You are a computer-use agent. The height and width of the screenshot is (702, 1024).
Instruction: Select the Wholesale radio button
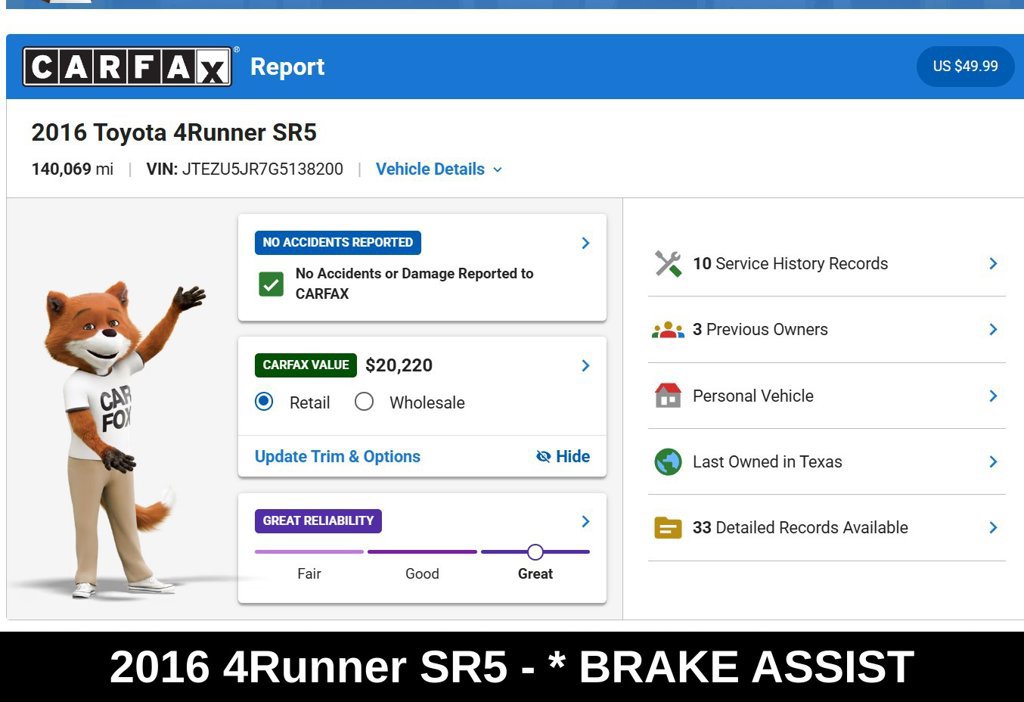(364, 401)
